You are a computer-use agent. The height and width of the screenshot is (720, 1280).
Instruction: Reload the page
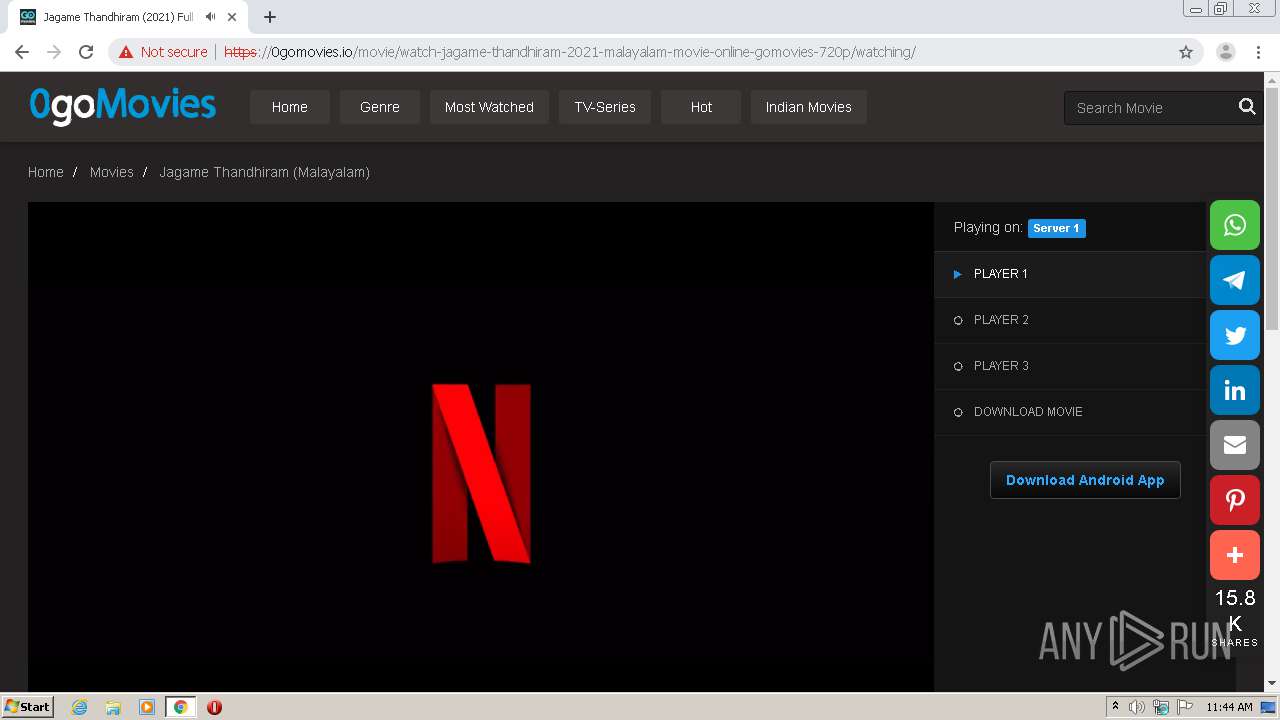86,52
